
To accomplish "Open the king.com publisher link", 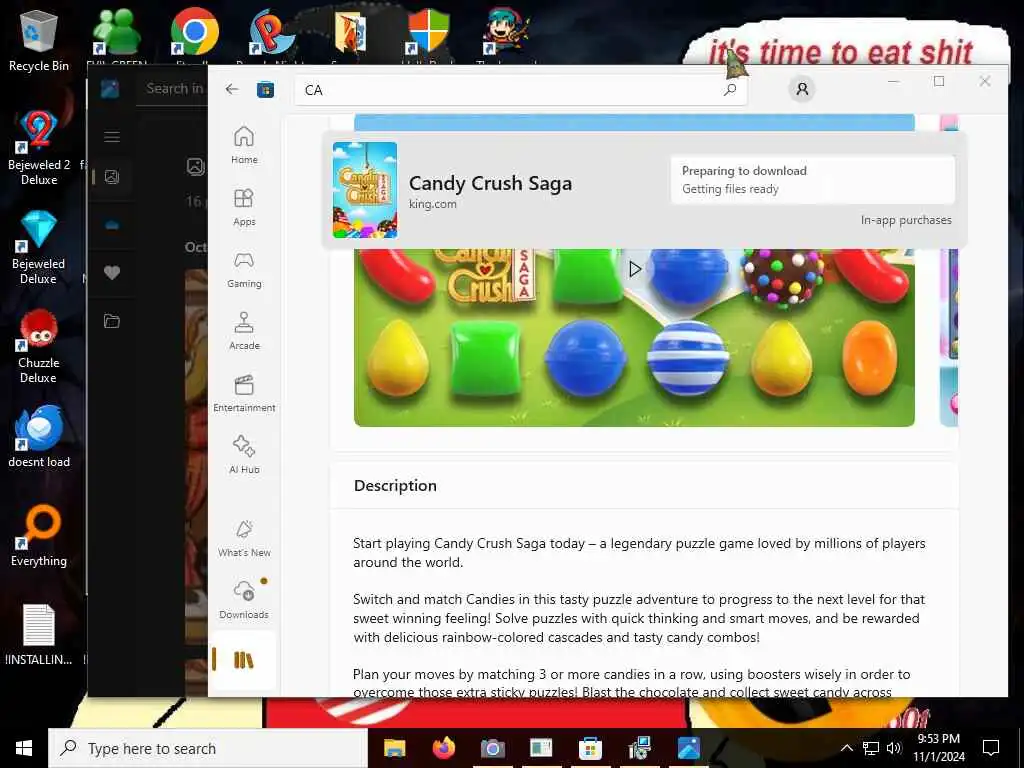I will coord(432,204).
